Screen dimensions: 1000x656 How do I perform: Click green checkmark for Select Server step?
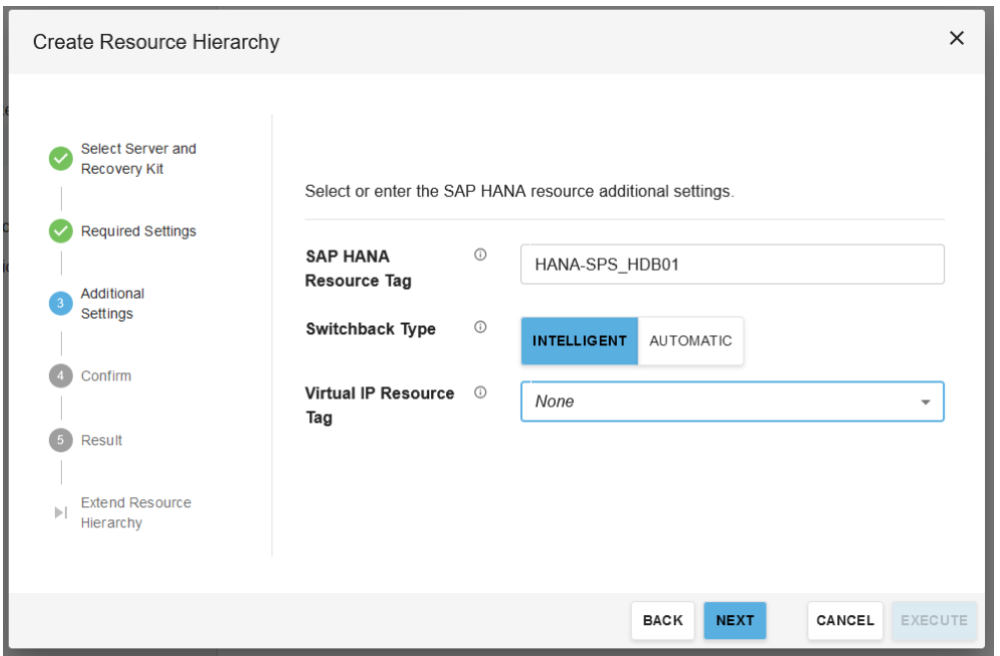[x=61, y=158]
